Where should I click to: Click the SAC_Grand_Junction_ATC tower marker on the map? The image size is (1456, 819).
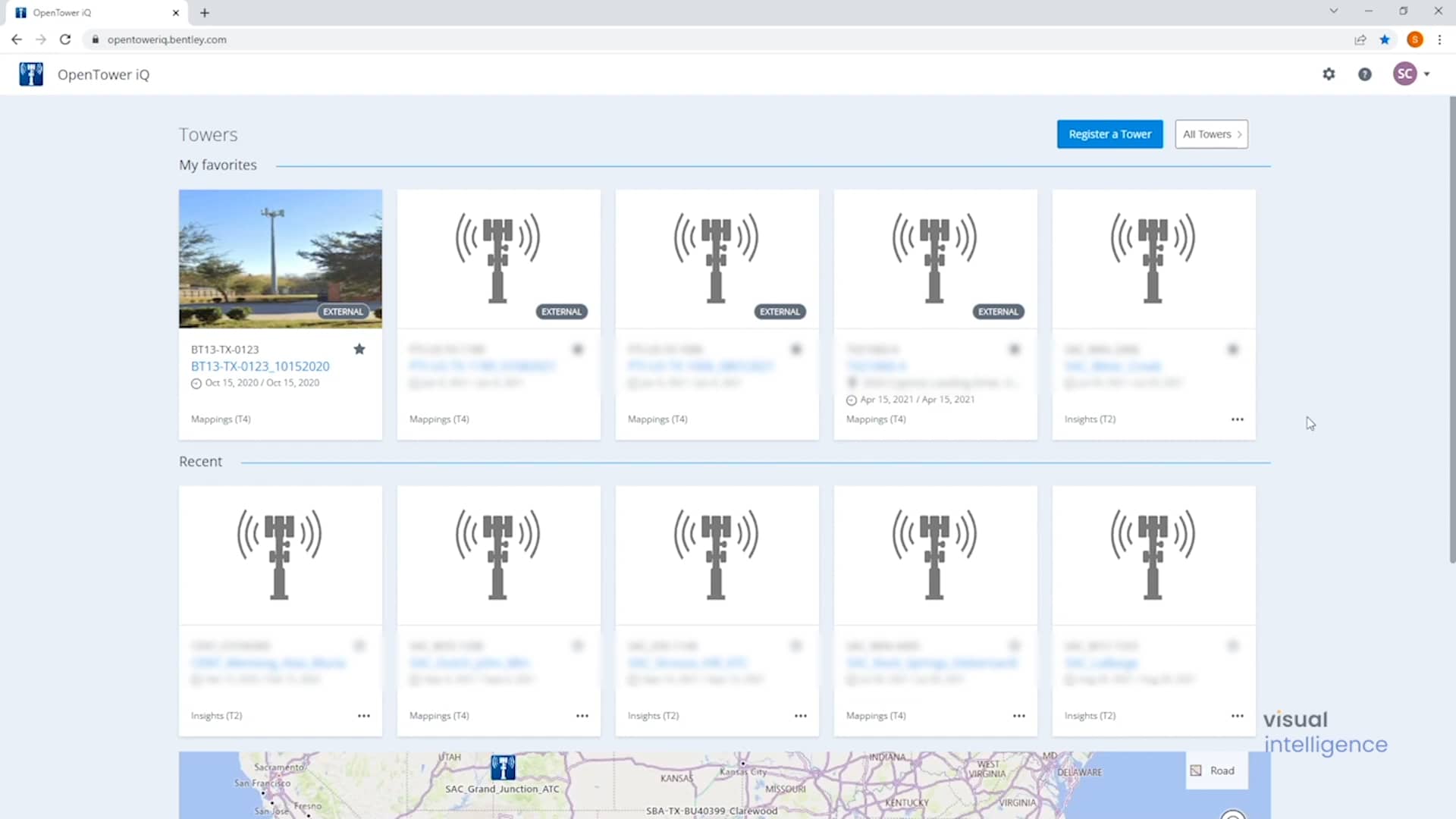coord(503,768)
